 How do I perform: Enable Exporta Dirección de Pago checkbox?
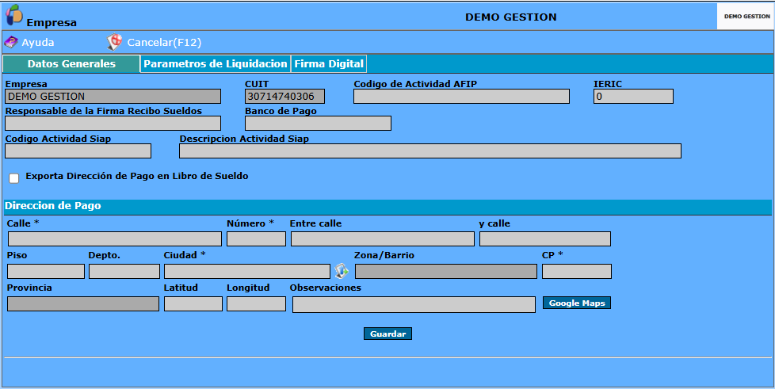14,178
